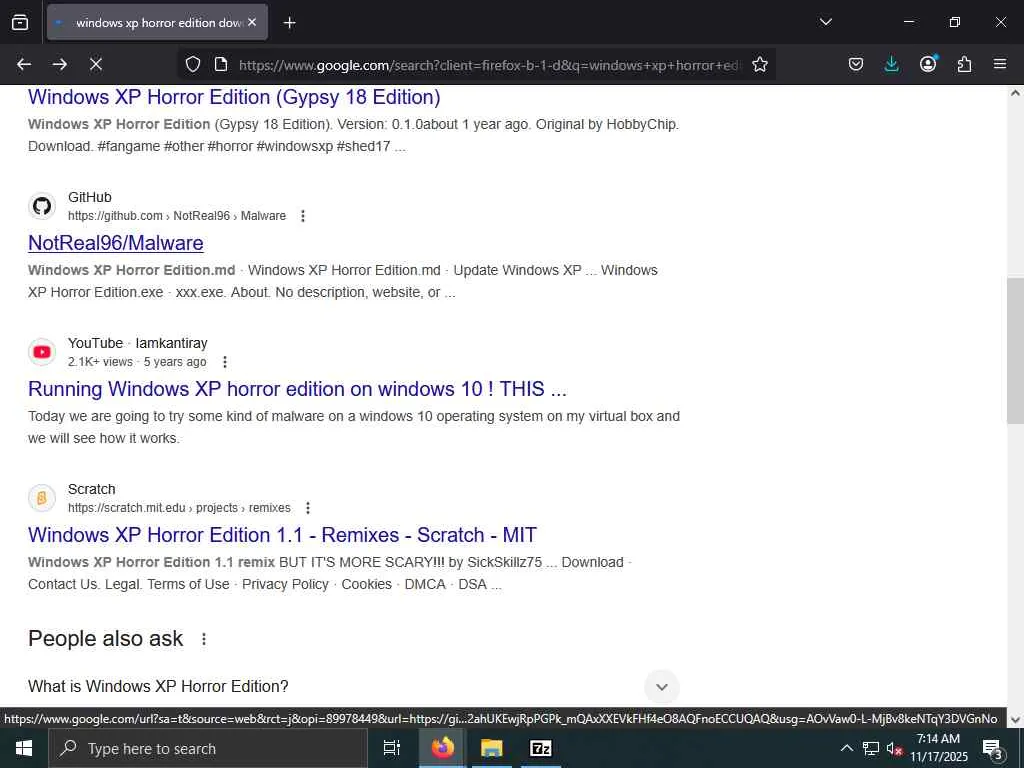Image resolution: width=1024 pixels, height=768 pixels.
Task: Open more options for the YouTube result
Action: click(x=225, y=362)
